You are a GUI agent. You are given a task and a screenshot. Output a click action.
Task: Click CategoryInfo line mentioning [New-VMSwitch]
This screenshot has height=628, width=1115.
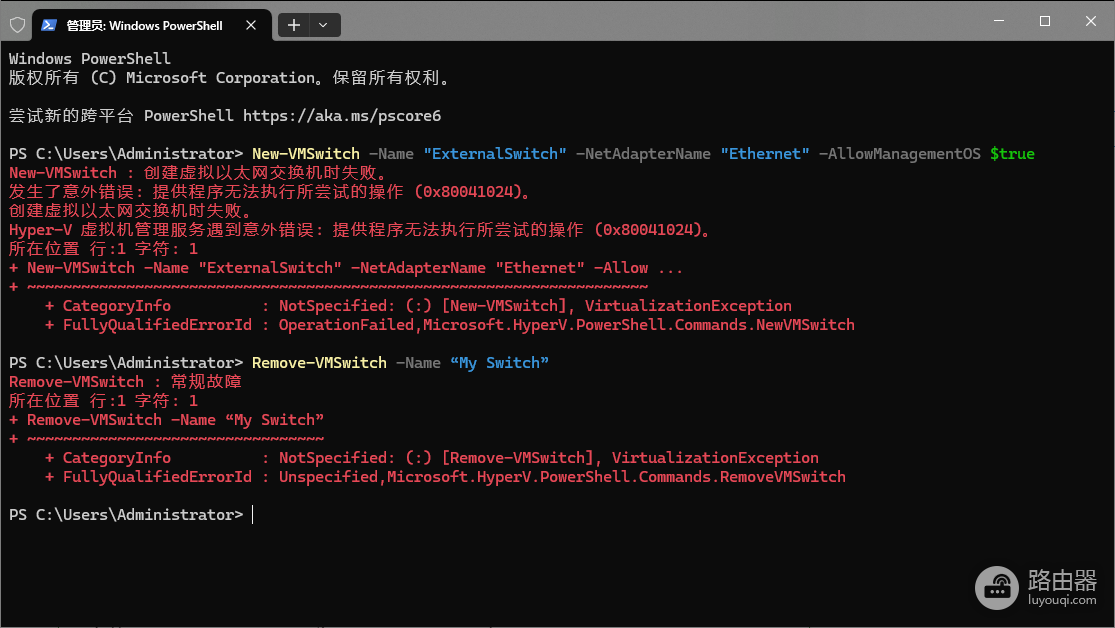[418, 306]
